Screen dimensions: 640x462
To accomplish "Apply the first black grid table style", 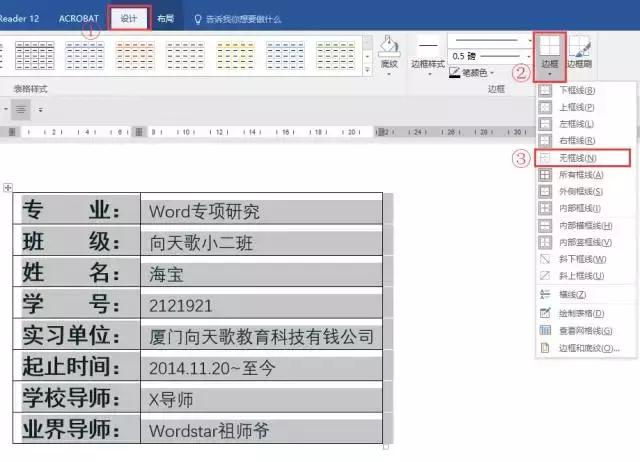I will pyautogui.click(x=35, y=56).
